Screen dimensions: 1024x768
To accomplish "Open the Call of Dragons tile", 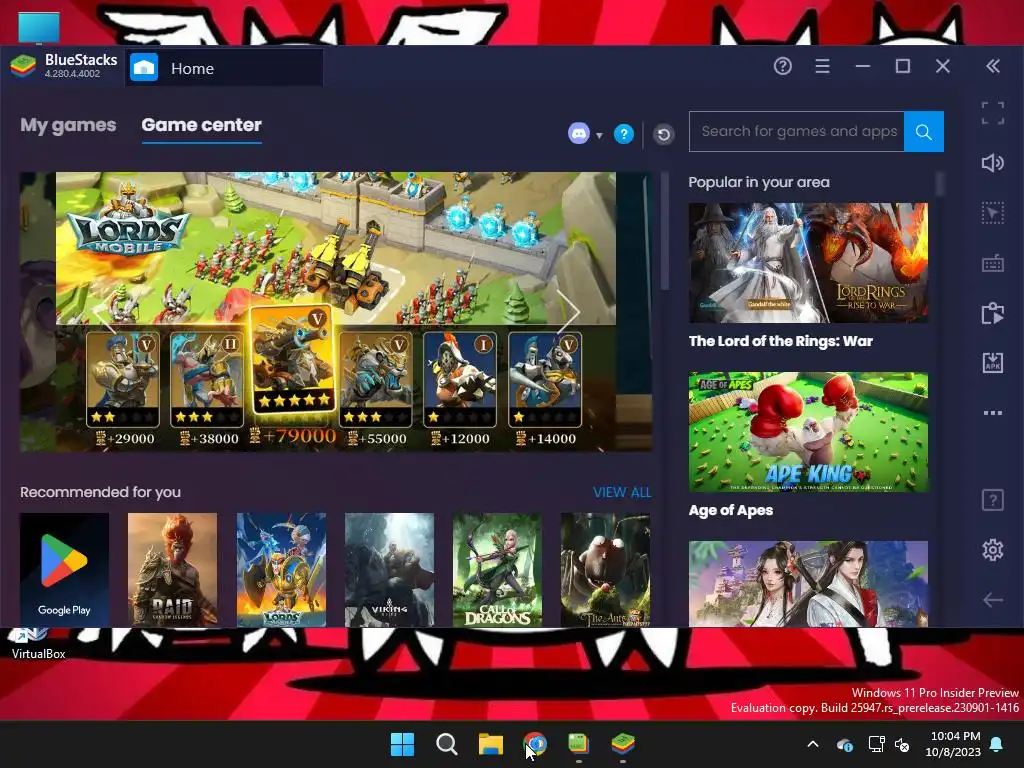I will pos(497,569).
